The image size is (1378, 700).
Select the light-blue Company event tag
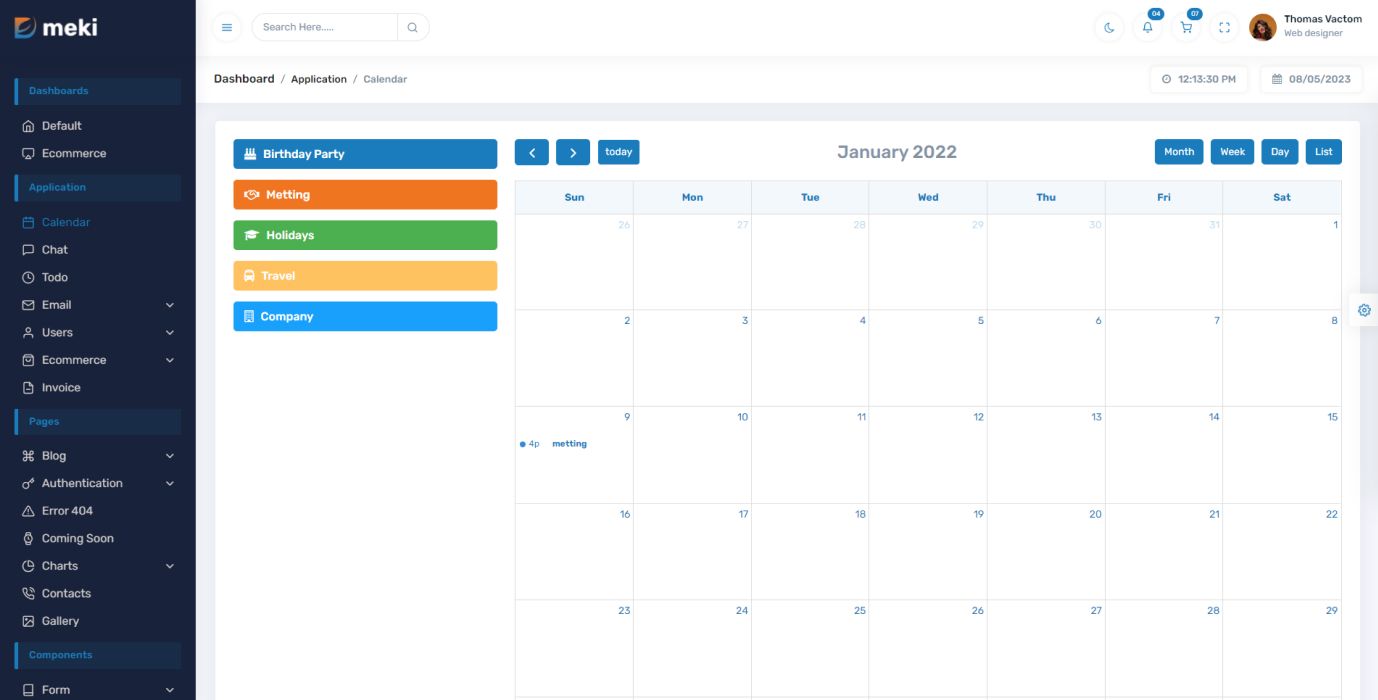[365, 316]
